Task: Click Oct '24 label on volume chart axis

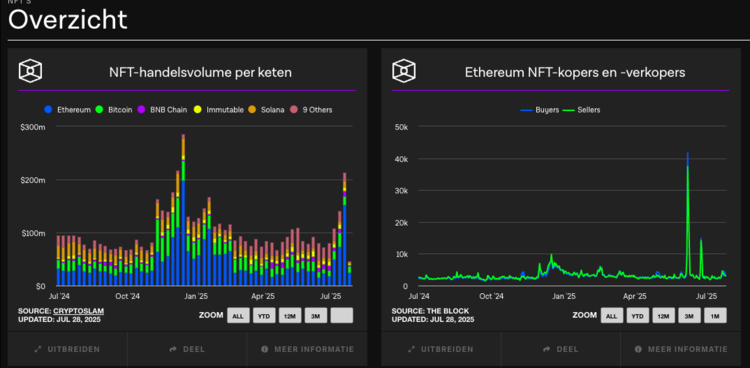Action: click(127, 296)
